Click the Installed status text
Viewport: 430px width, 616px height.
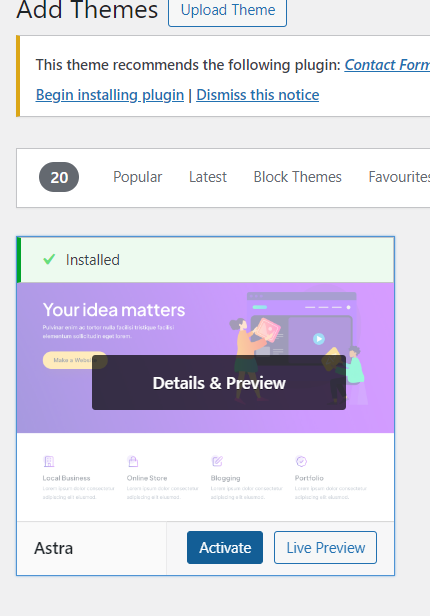pos(93,260)
